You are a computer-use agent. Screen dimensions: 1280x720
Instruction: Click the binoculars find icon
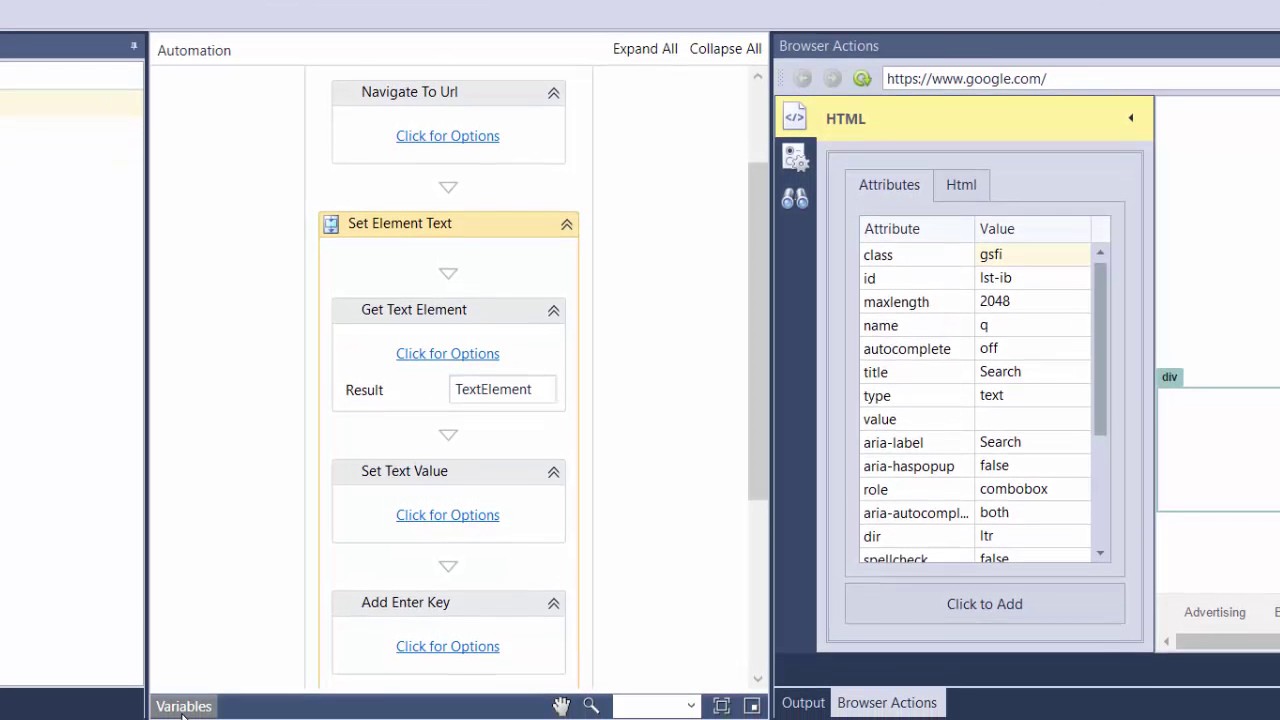[x=795, y=199]
